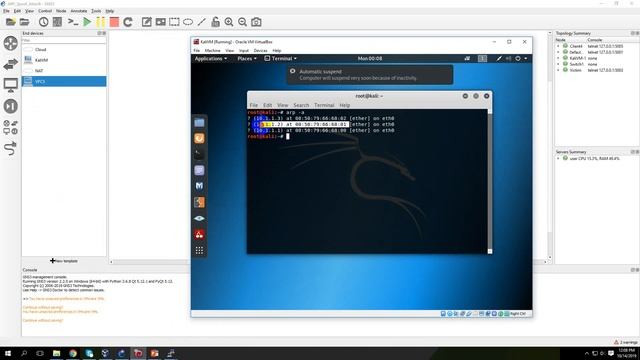
Task: Browse end devices monitor icon
Action: 11,85
